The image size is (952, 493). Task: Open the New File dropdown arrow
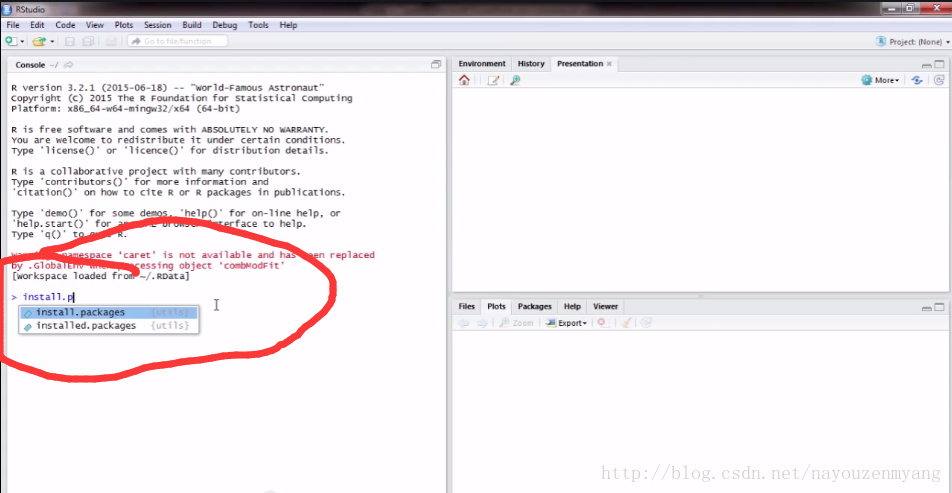(22, 42)
